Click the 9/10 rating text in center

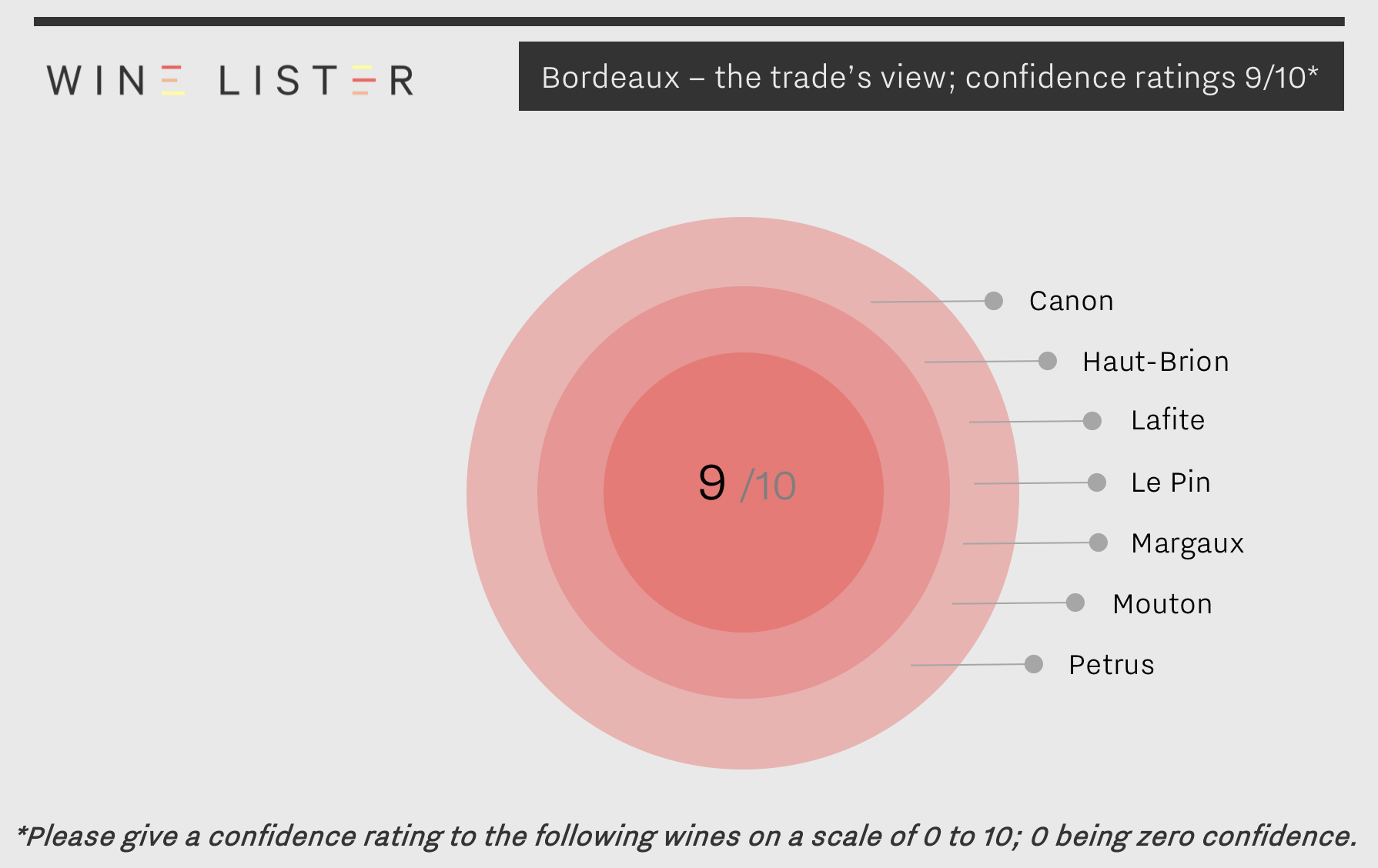(747, 484)
